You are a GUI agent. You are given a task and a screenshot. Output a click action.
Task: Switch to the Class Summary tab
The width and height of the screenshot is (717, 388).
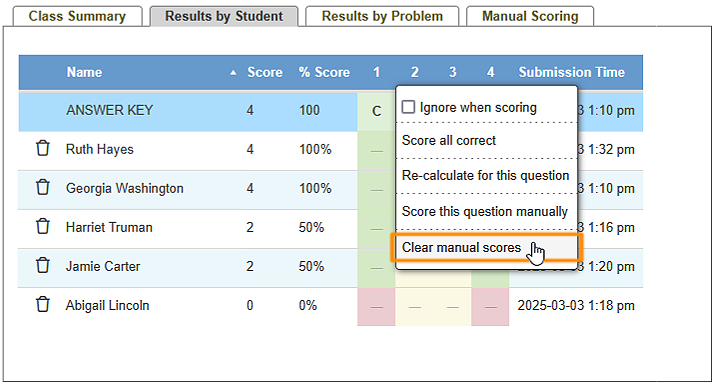tap(77, 16)
